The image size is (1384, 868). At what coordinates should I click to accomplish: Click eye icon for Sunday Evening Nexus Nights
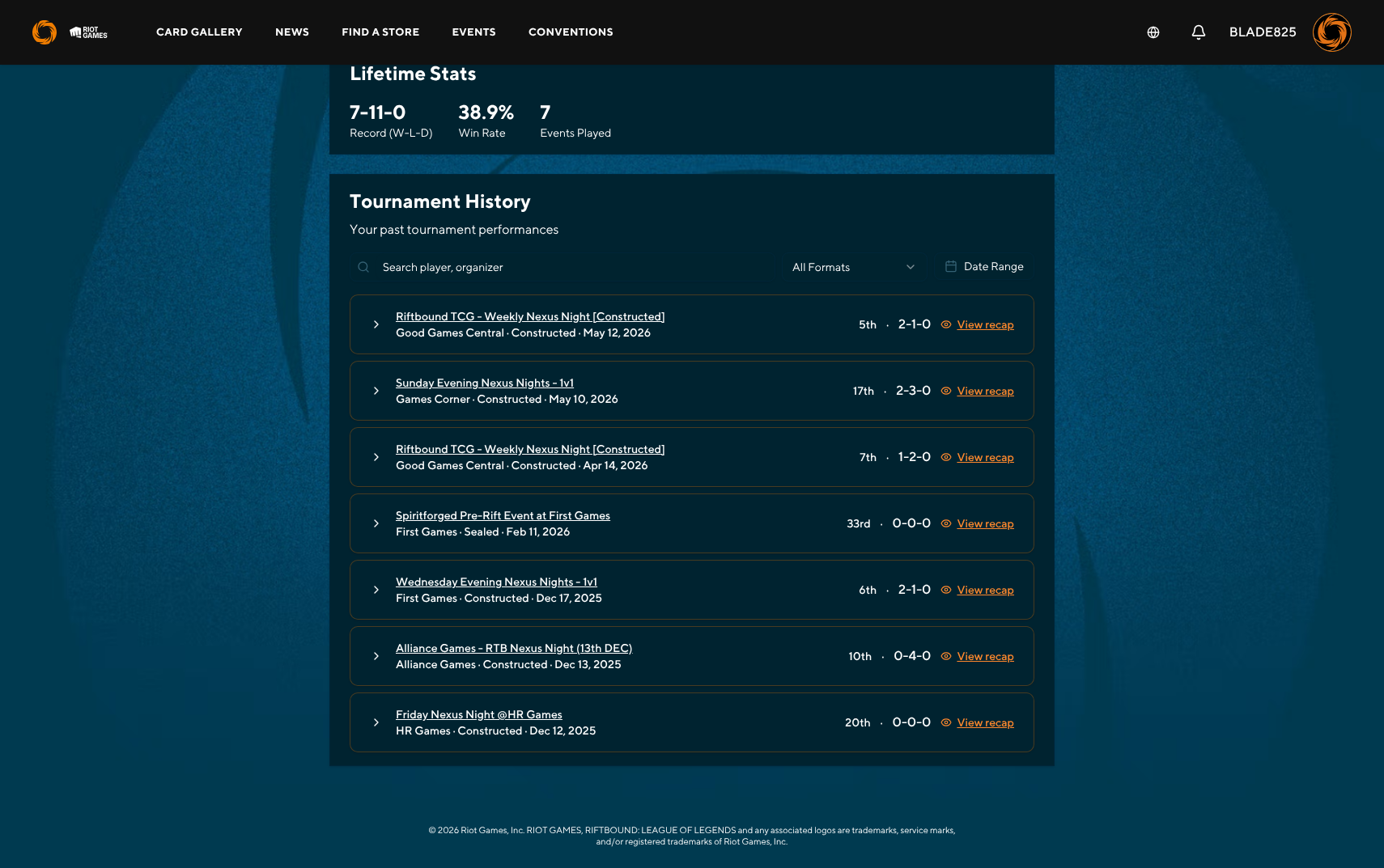(x=946, y=391)
